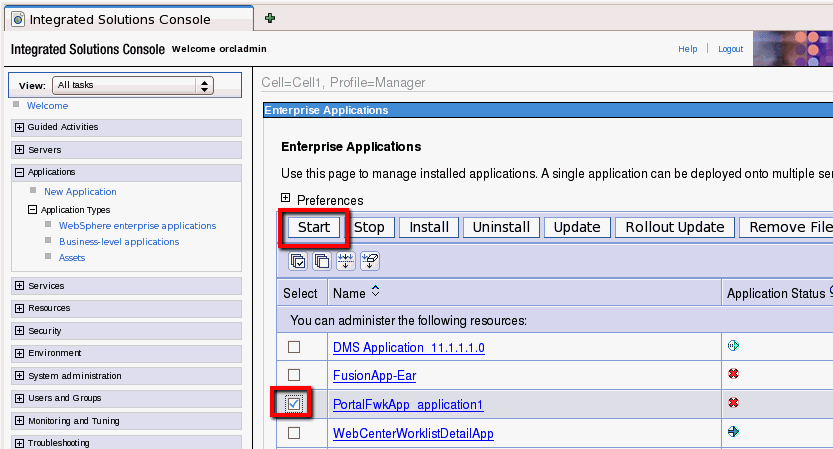This screenshot has height=449, width=833.
Task: Open the WebCenterWorklistDetailApp link
Action: [x=413, y=434]
